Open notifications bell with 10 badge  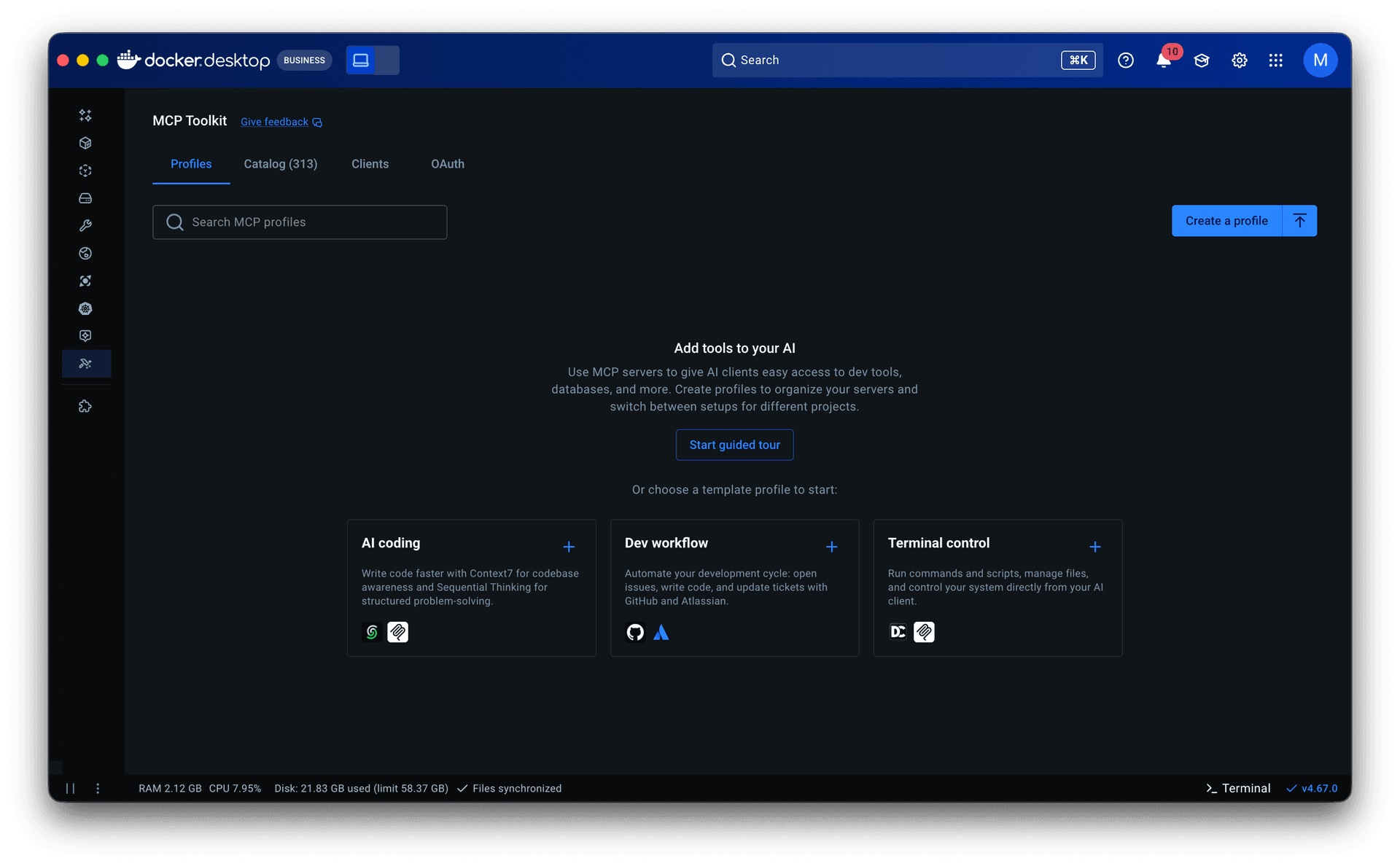coord(1164,61)
